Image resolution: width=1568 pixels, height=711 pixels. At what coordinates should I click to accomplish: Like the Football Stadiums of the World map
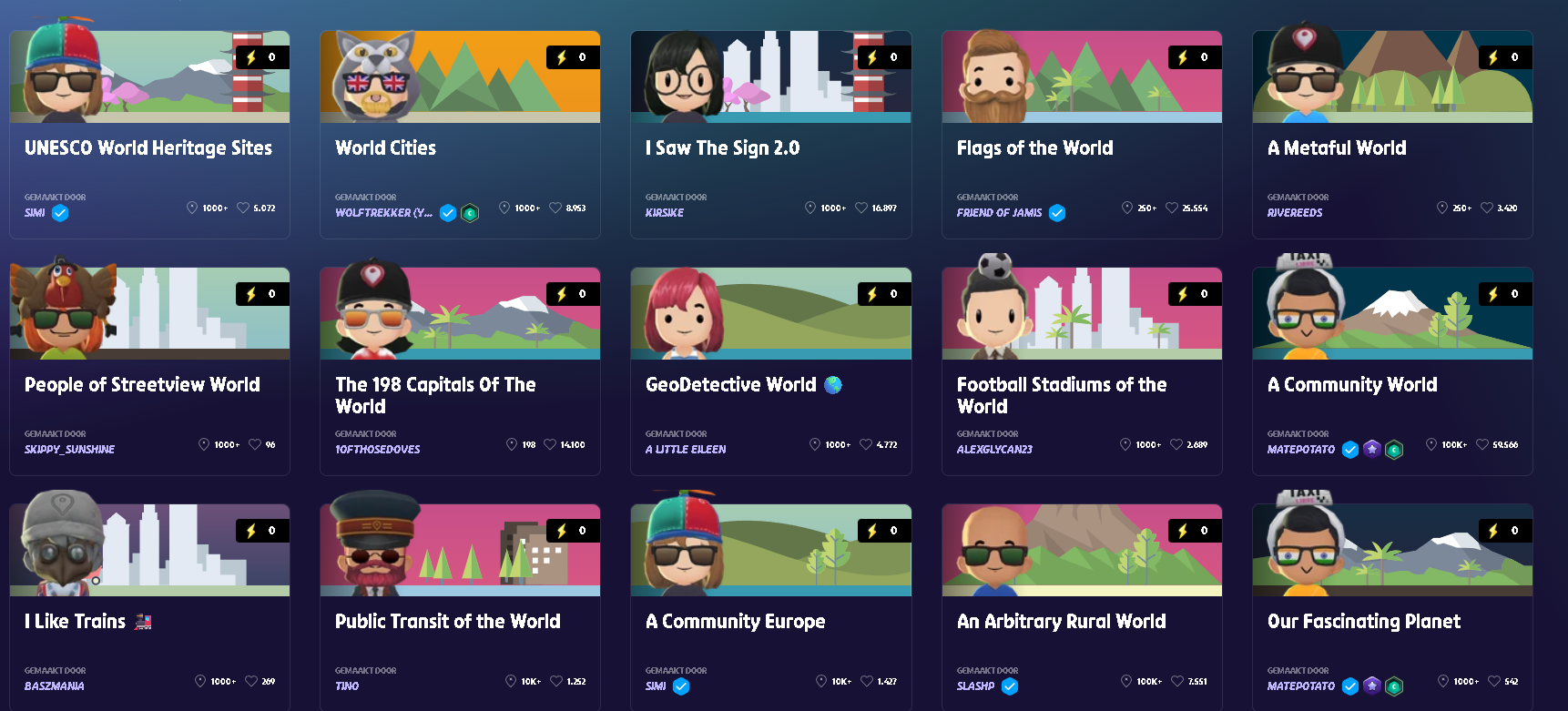pyautogui.click(x=1176, y=444)
